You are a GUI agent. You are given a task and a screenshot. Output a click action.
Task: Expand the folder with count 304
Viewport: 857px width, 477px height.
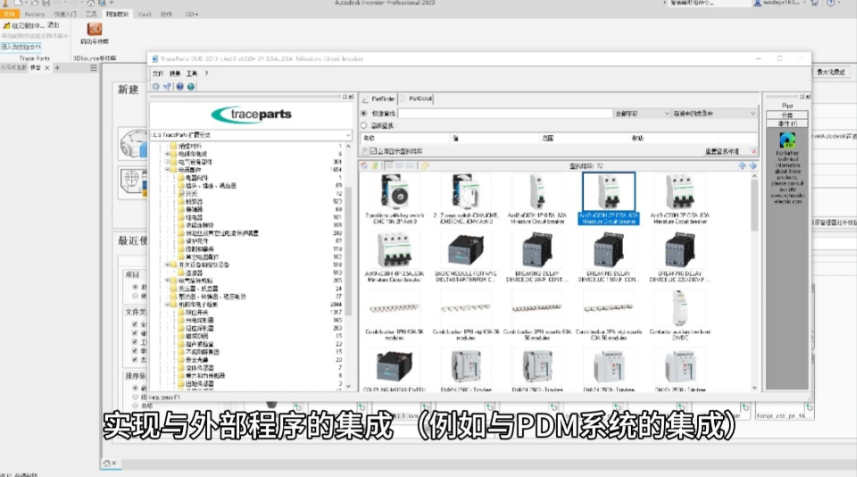click(x=168, y=162)
